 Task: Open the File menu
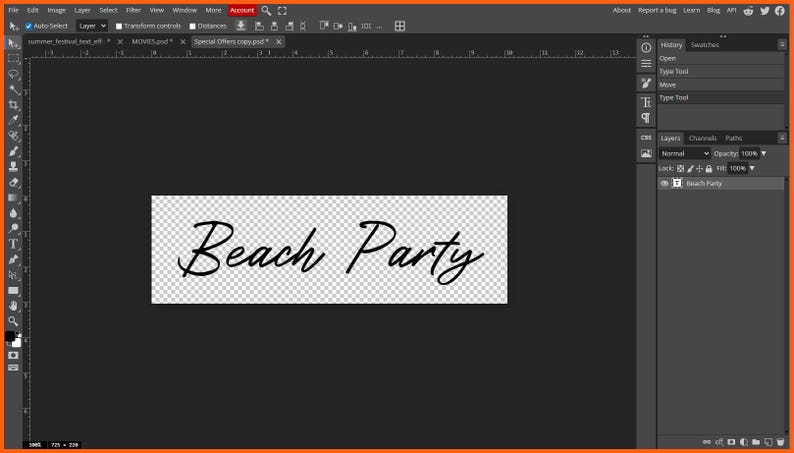(x=13, y=10)
